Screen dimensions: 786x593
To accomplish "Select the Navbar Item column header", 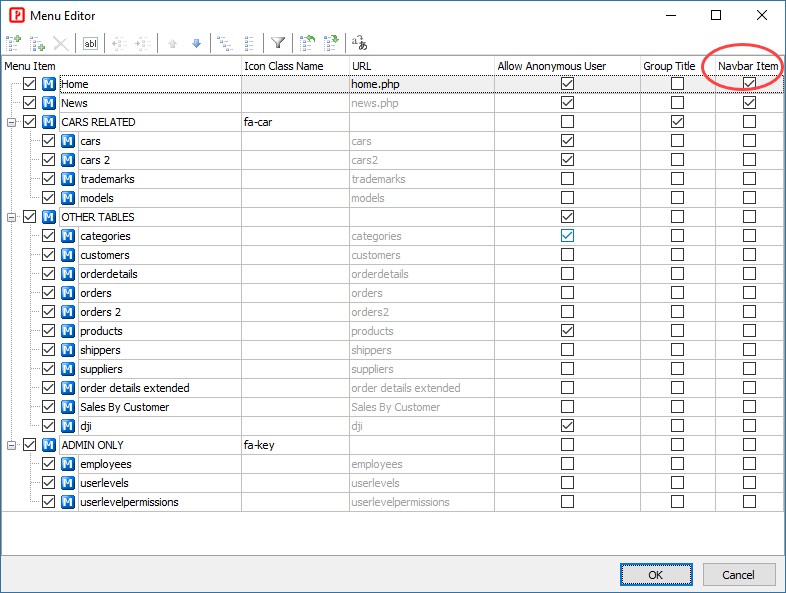I will (x=749, y=66).
